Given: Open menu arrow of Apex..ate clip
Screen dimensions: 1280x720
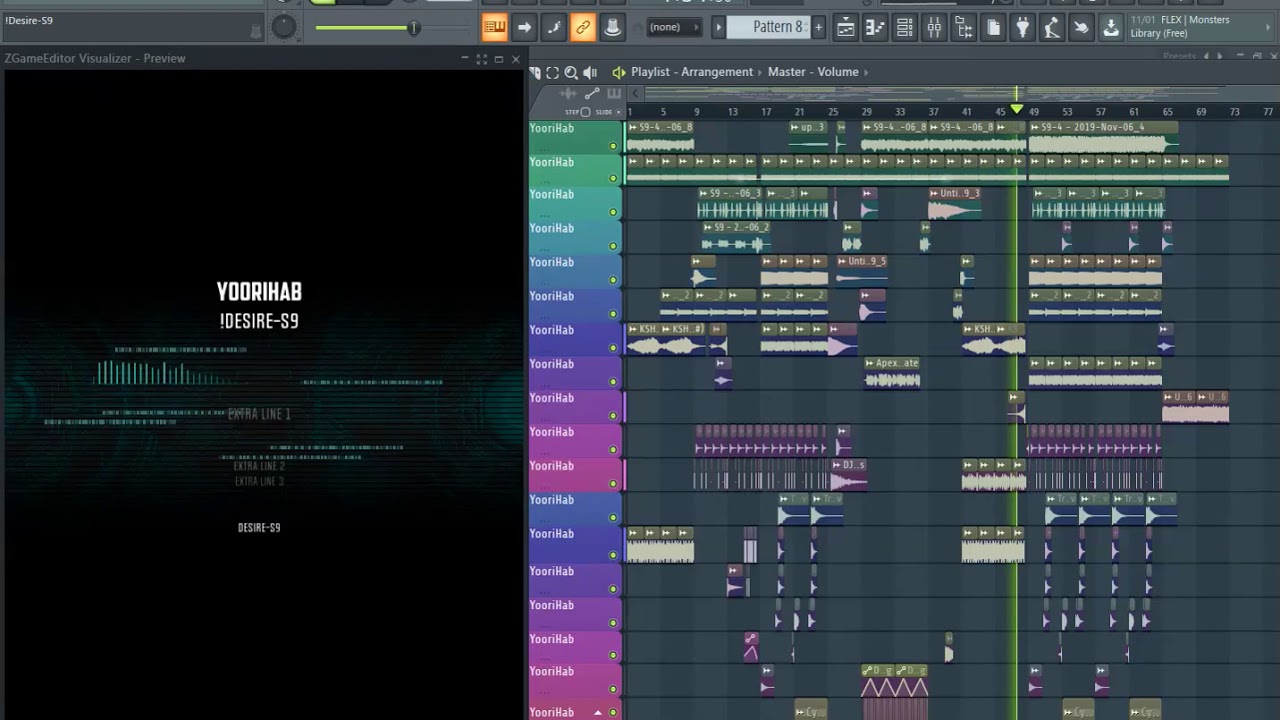Looking at the screenshot, I should pos(869,363).
